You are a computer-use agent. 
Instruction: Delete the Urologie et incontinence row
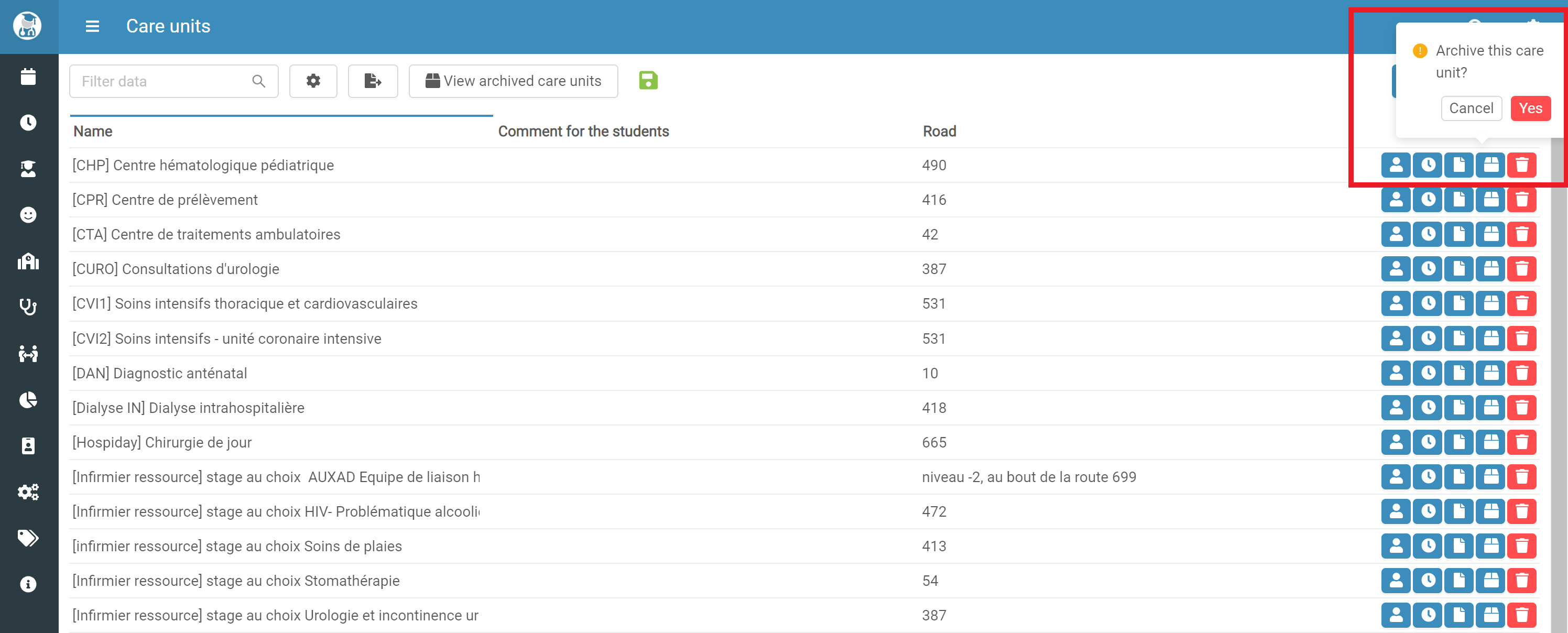[1522, 616]
